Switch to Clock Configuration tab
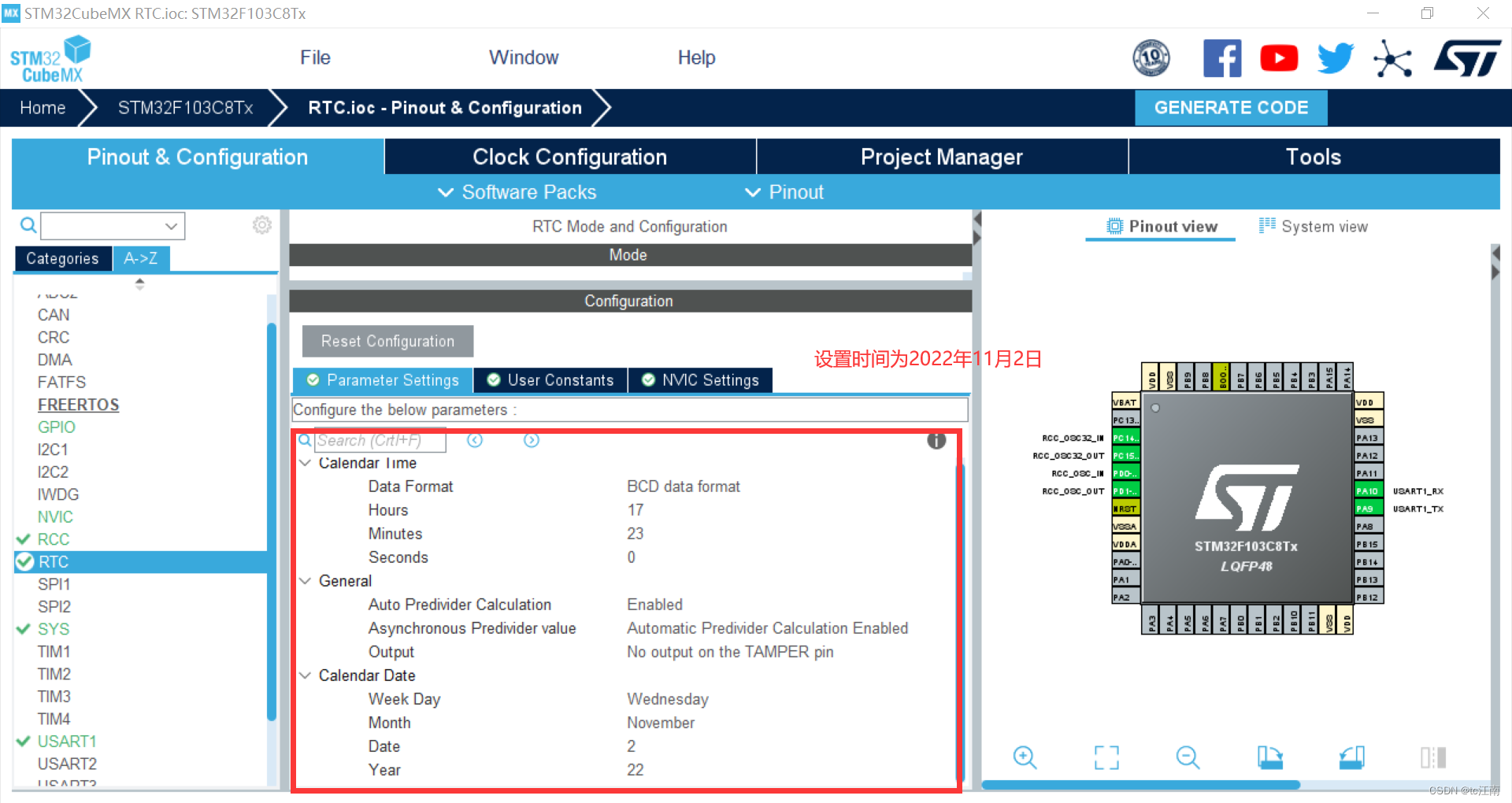Screen dimensions: 1512x803 coord(569,157)
